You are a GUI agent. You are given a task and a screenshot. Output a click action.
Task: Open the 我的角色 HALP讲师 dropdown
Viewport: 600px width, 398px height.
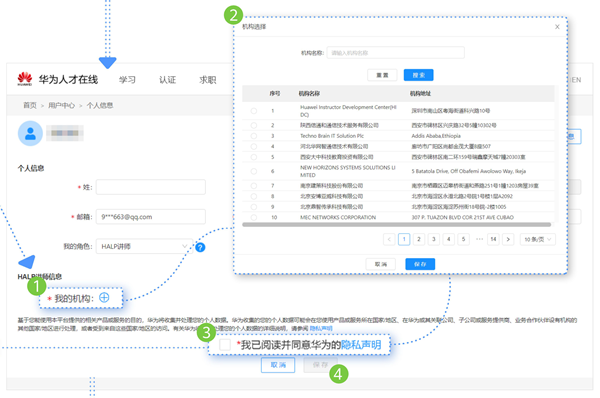pos(144,246)
